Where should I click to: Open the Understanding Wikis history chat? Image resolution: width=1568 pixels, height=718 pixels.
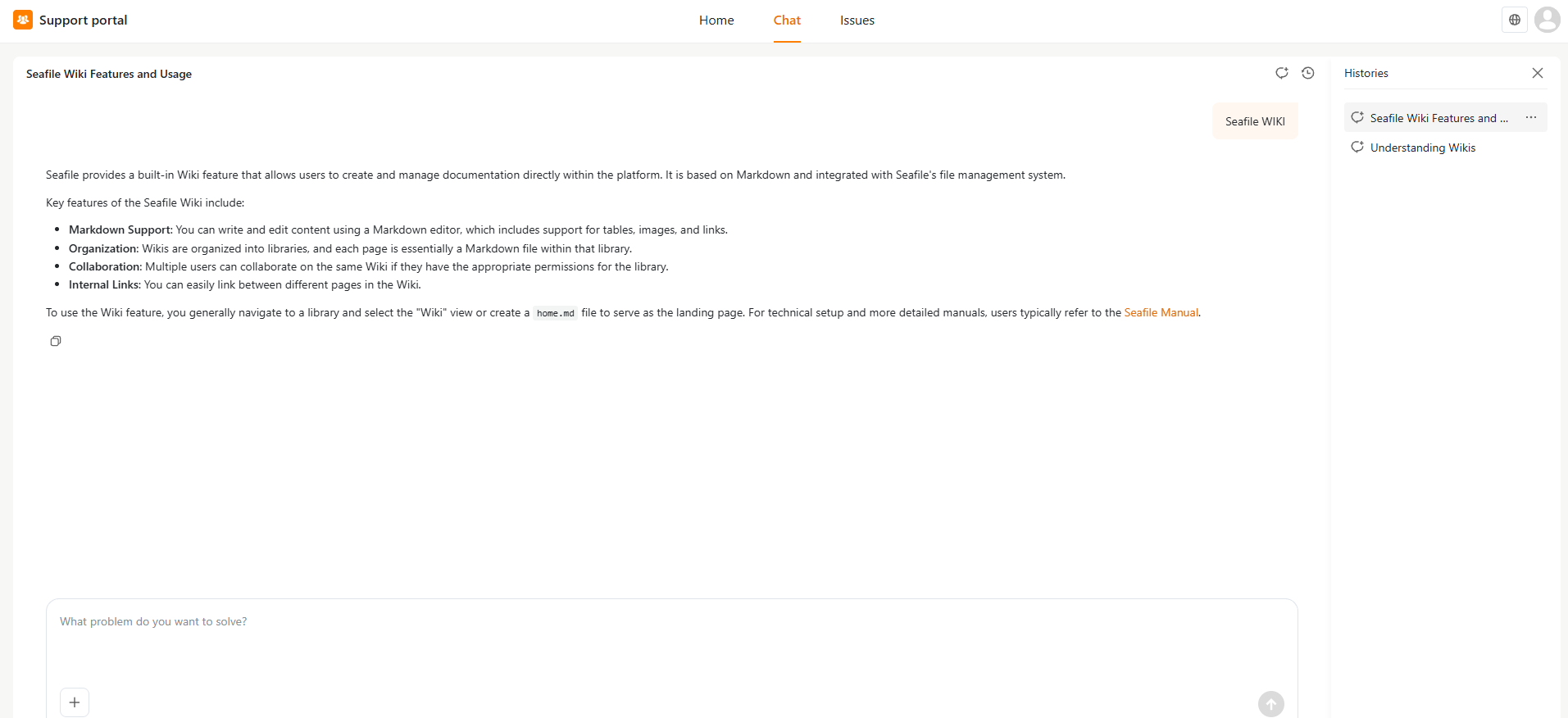pos(1446,148)
